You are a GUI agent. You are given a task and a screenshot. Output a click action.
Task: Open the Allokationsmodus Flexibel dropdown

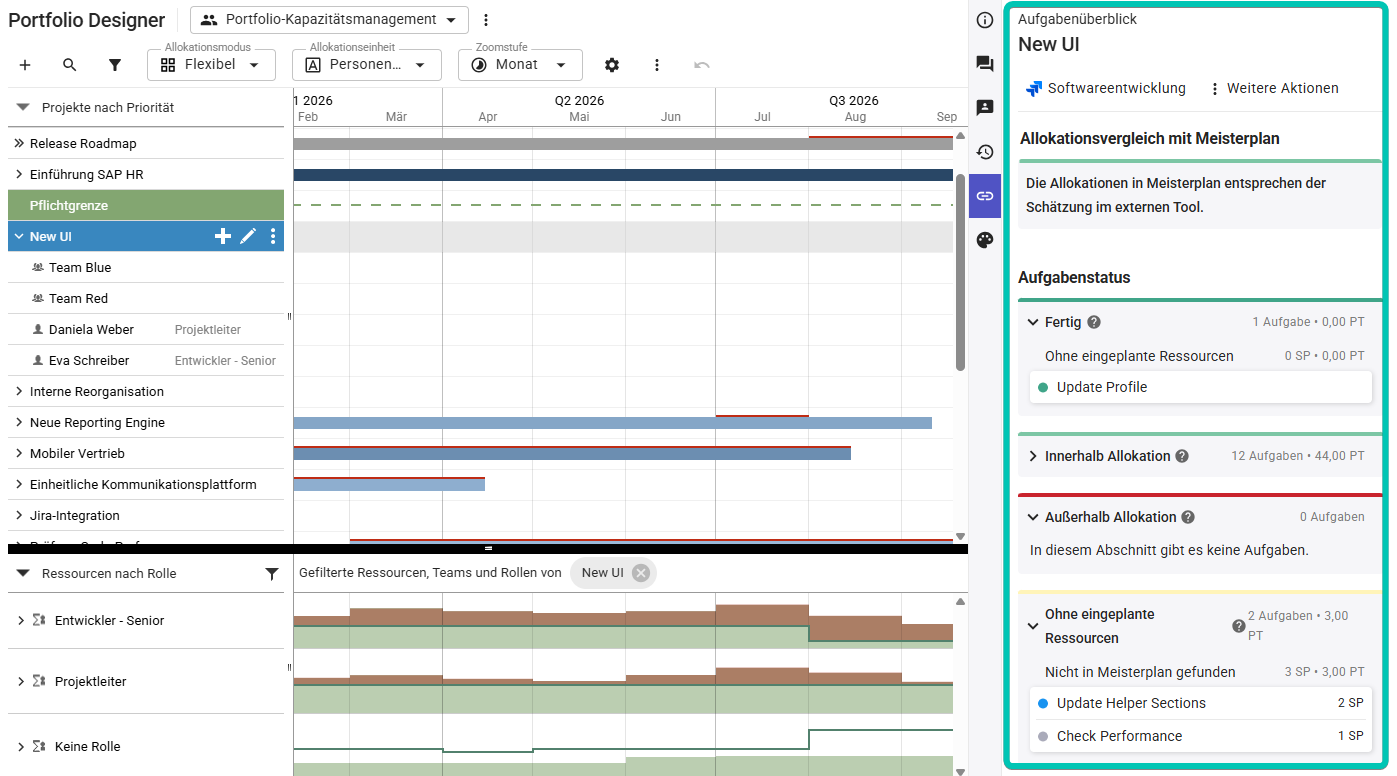(x=210, y=65)
